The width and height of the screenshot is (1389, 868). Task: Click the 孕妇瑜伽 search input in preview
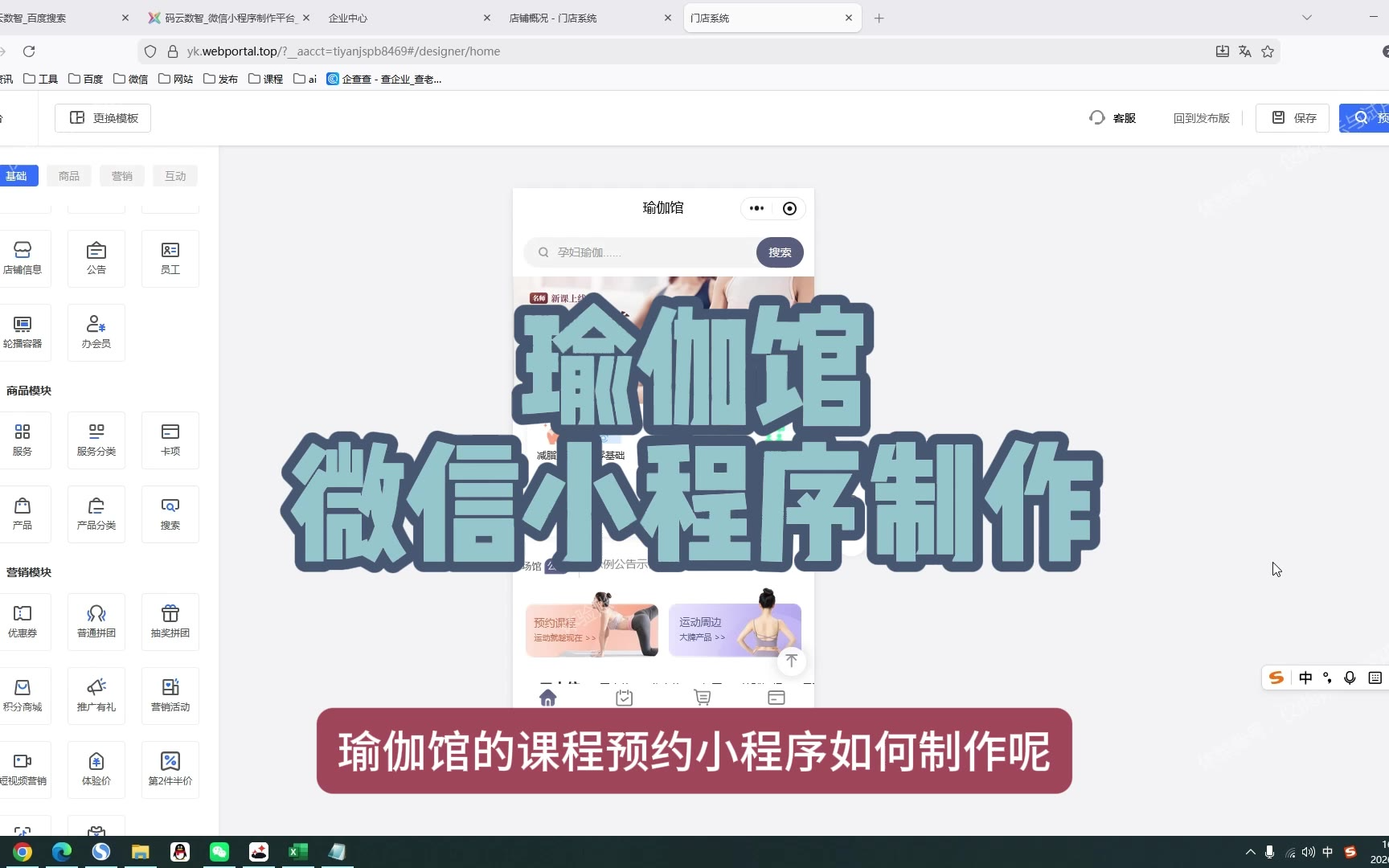click(640, 252)
